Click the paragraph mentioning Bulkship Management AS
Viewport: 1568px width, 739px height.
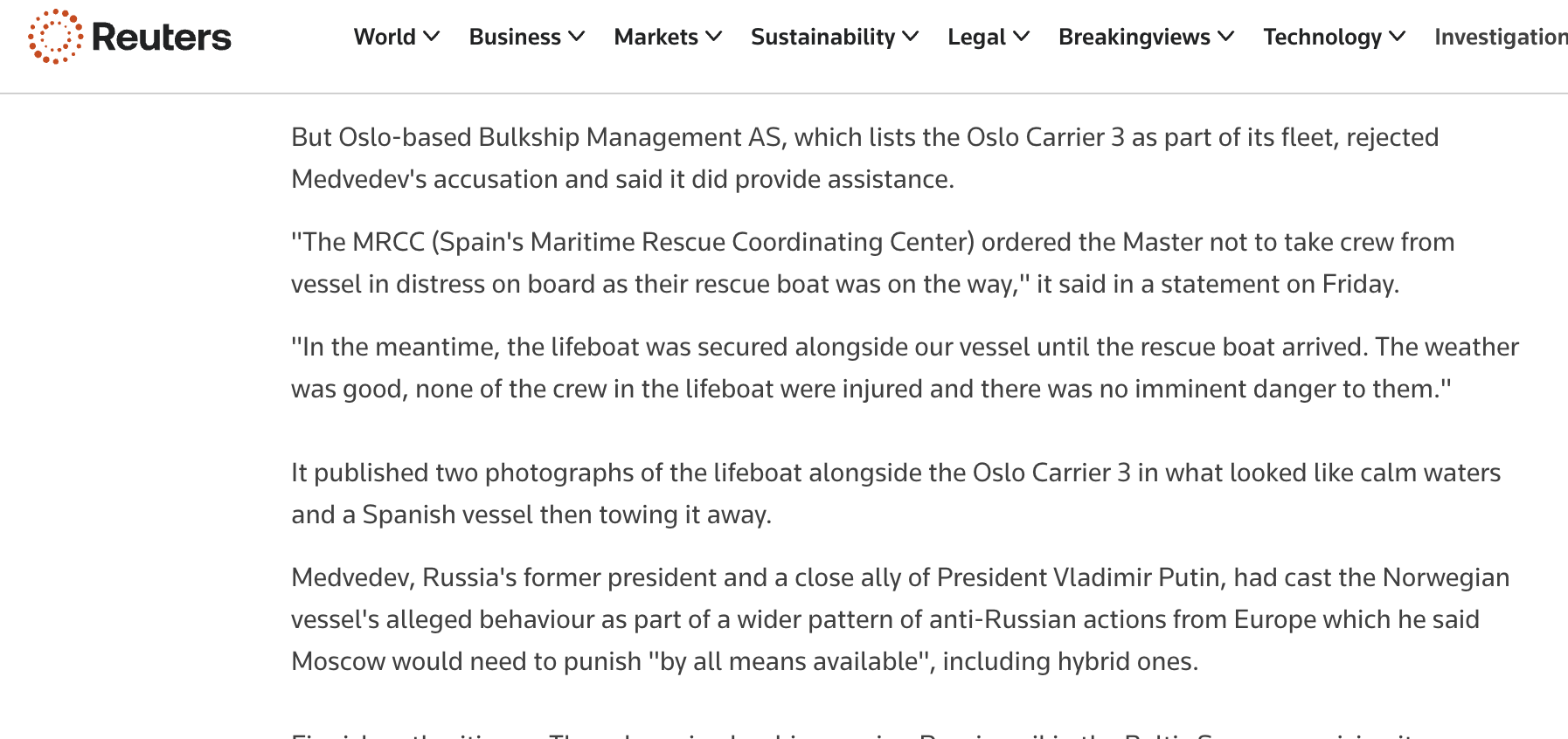pos(864,158)
